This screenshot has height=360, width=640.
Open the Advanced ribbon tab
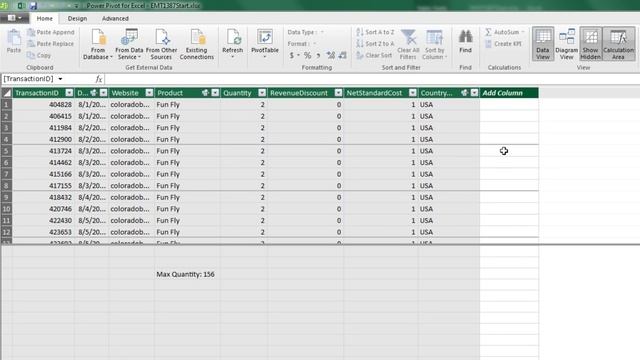click(115, 18)
